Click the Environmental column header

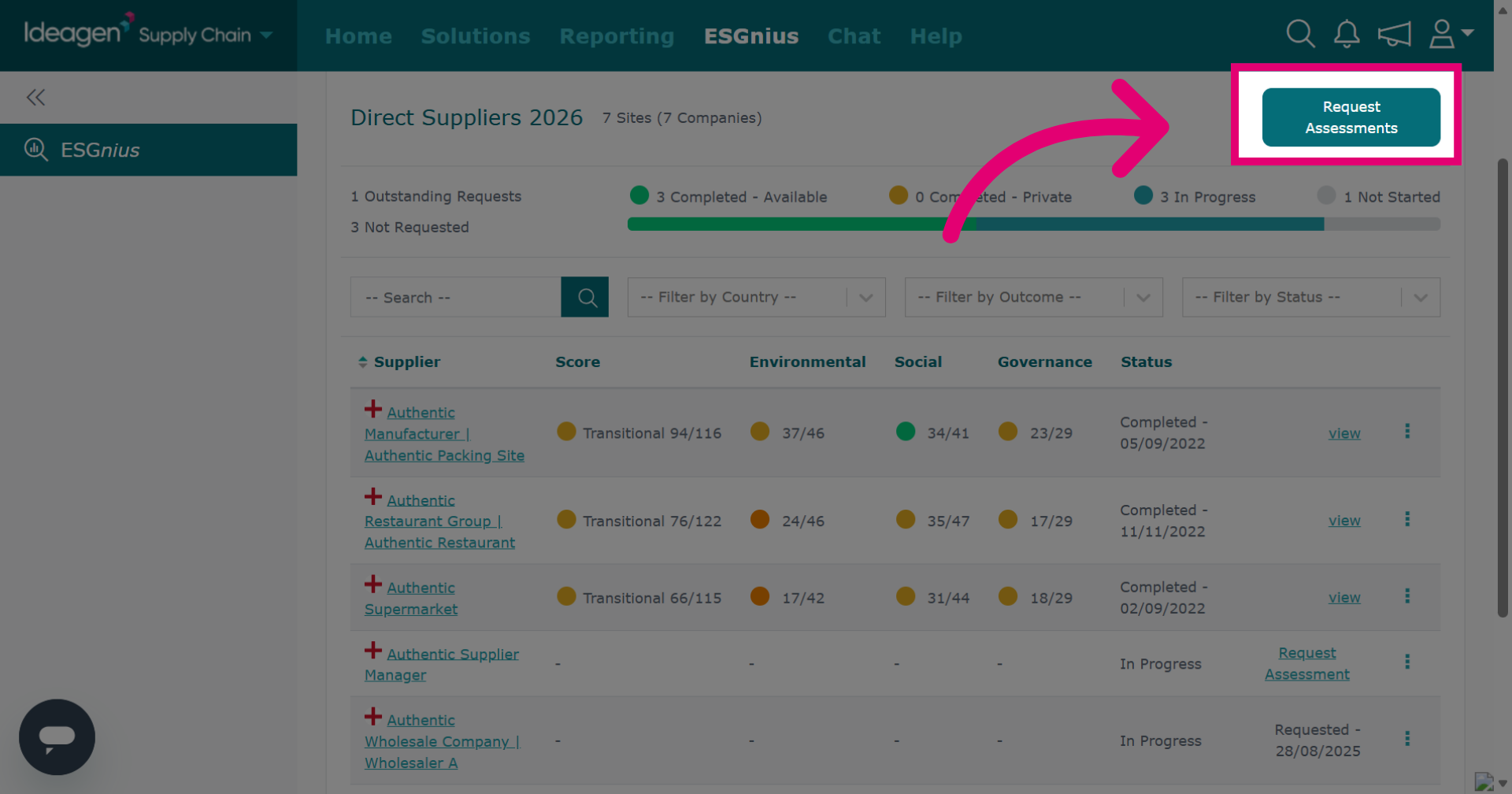(x=807, y=362)
